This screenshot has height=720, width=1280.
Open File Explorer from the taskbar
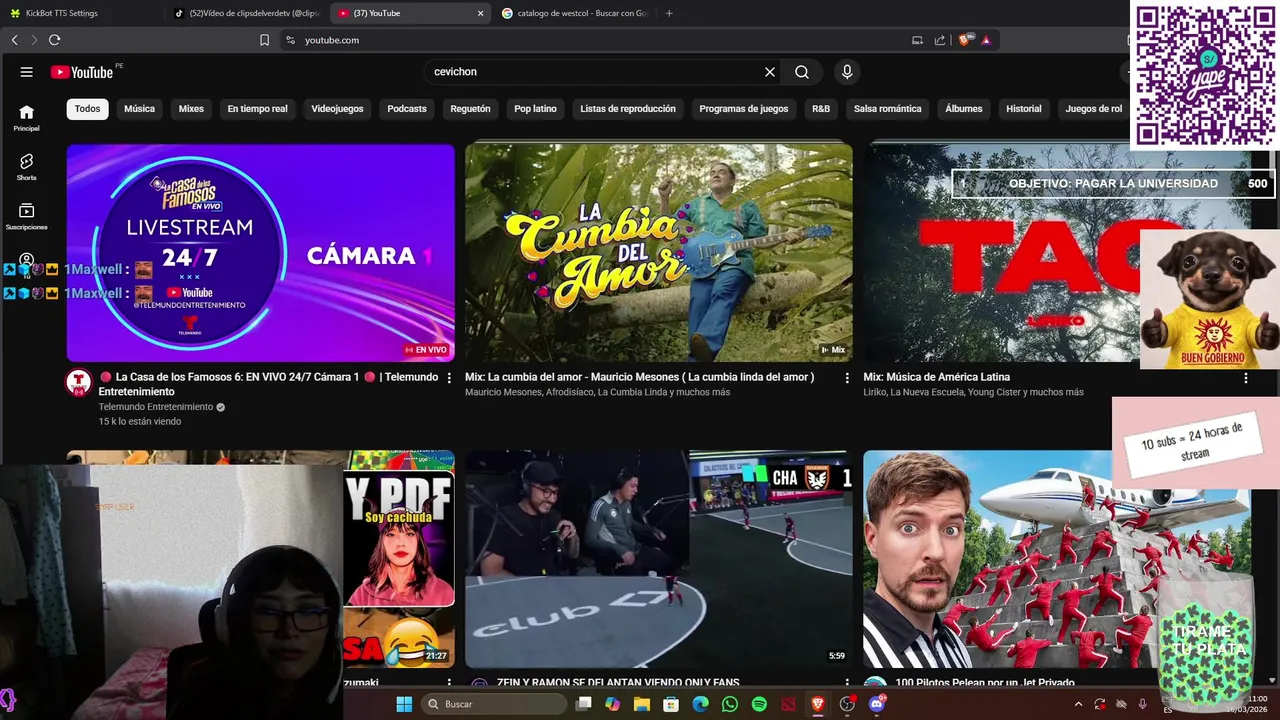(x=642, y=704)
